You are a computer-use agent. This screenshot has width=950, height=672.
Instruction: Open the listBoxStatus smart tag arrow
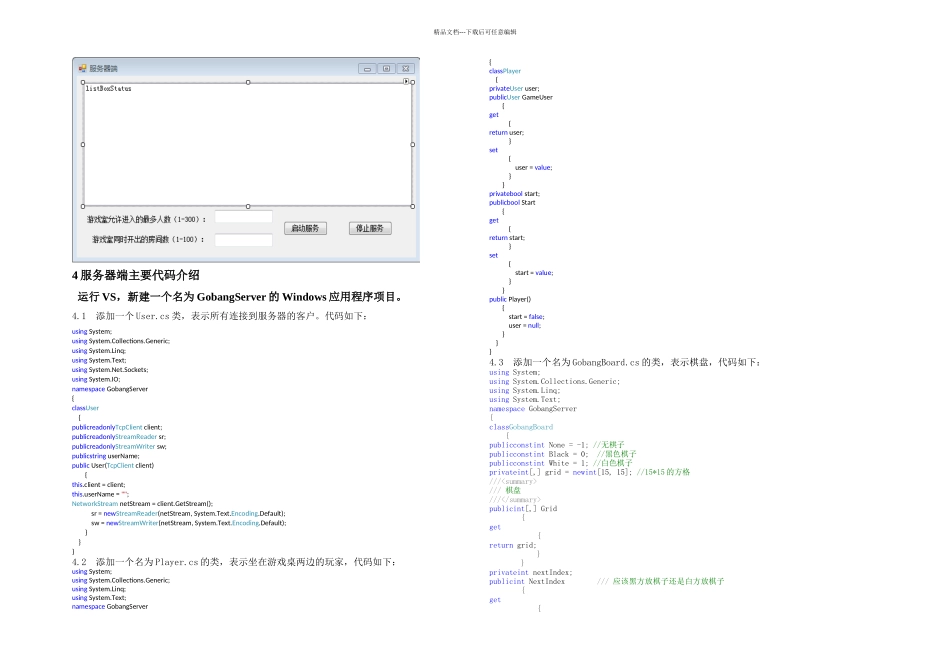click(406, 81)
